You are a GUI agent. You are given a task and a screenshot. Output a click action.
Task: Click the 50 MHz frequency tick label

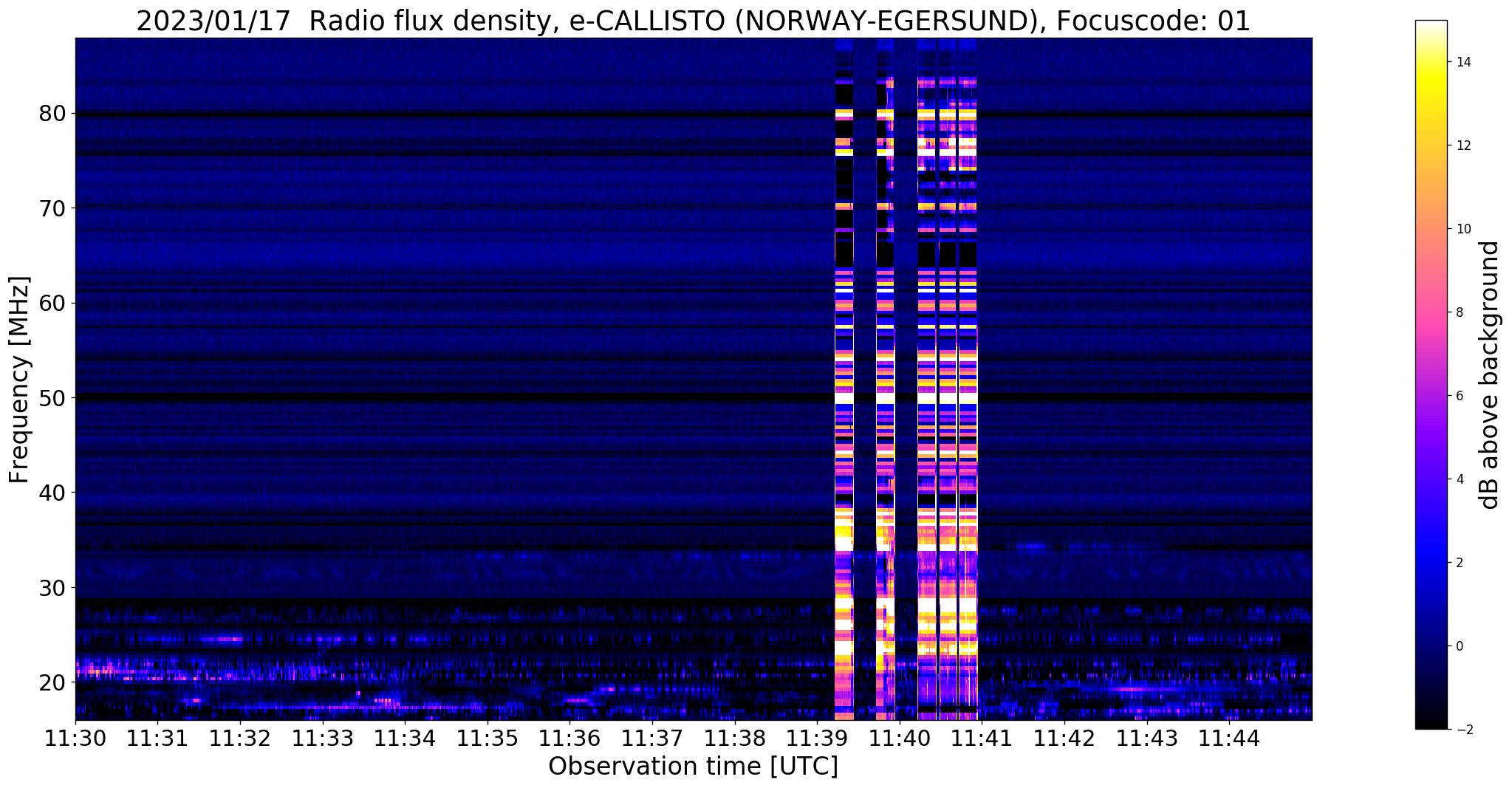(x=52, y=398)
